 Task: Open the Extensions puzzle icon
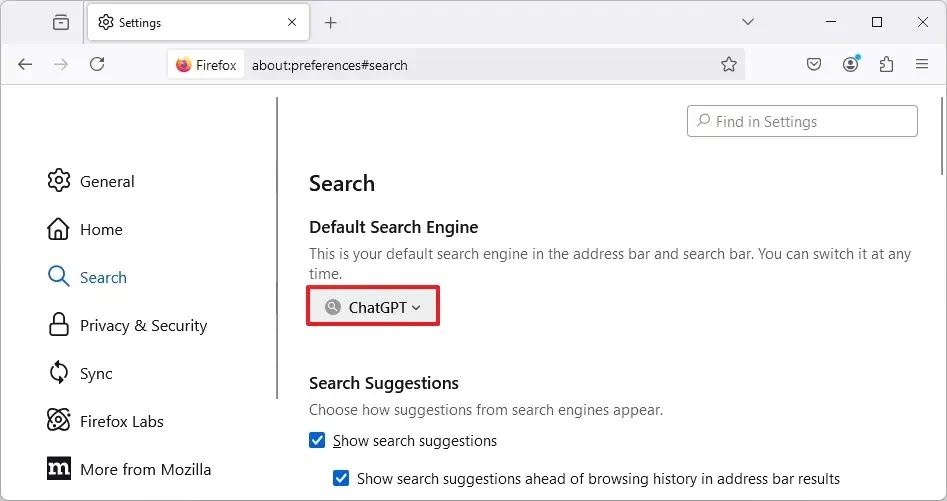click(x=887, y=64)
